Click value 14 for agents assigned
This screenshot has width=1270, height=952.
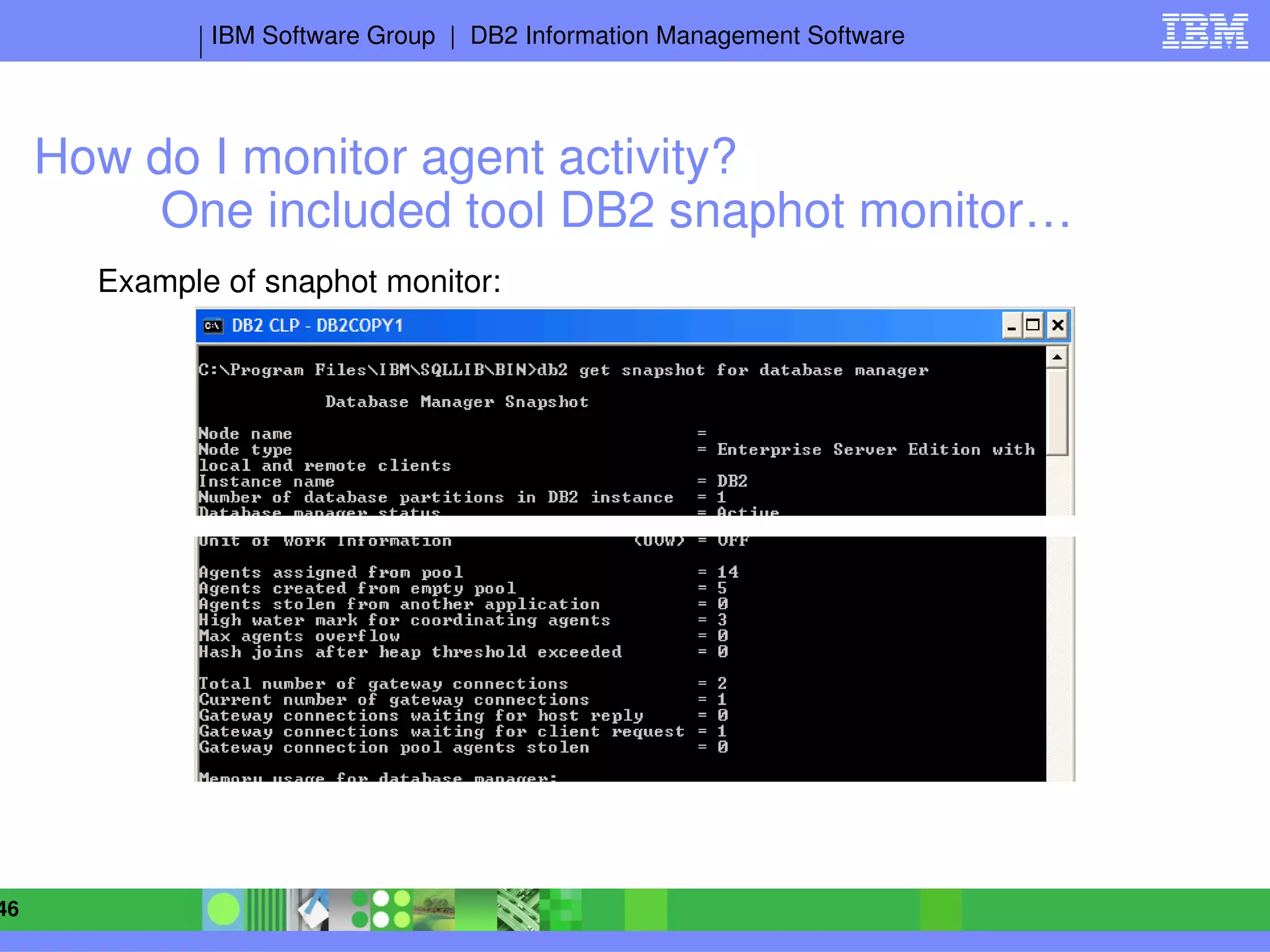(x=727, y=572)
